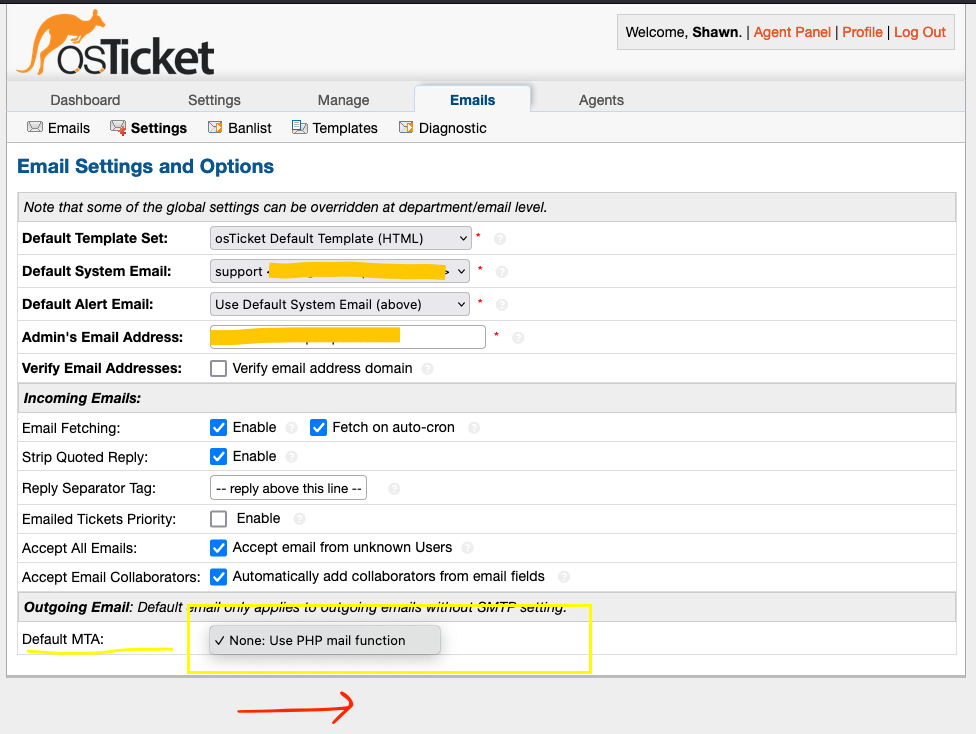Open the Default System Email dropdown
This screenshot has height=734, width=976.
click(340, 271)
